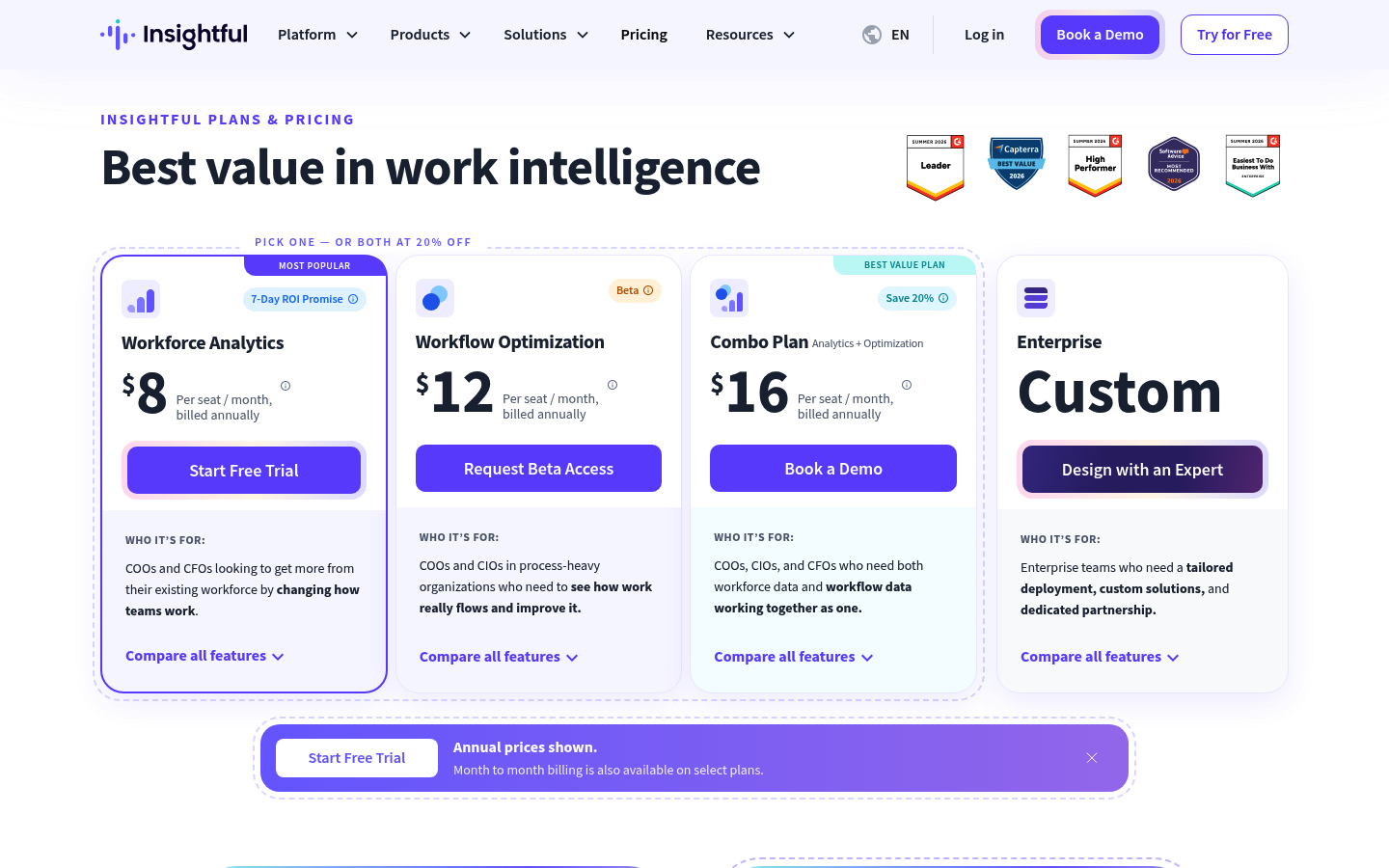Expand the Products dropdown
The width and height of the screenshot is (1389, 868).
[430, 35]
